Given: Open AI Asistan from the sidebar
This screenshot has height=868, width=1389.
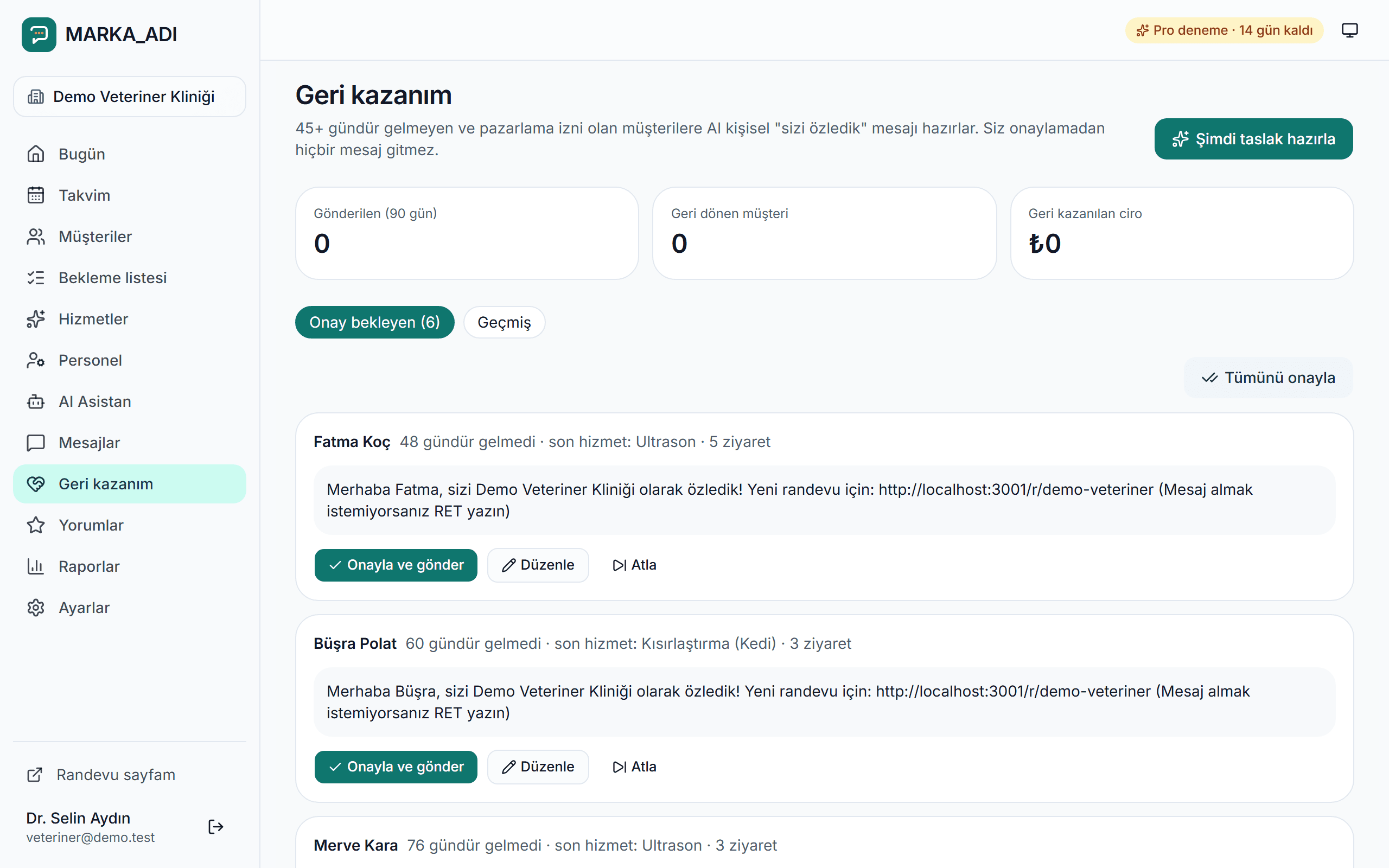Looking at the screenshot, I should pyautogui.click(x=130, y=401).
